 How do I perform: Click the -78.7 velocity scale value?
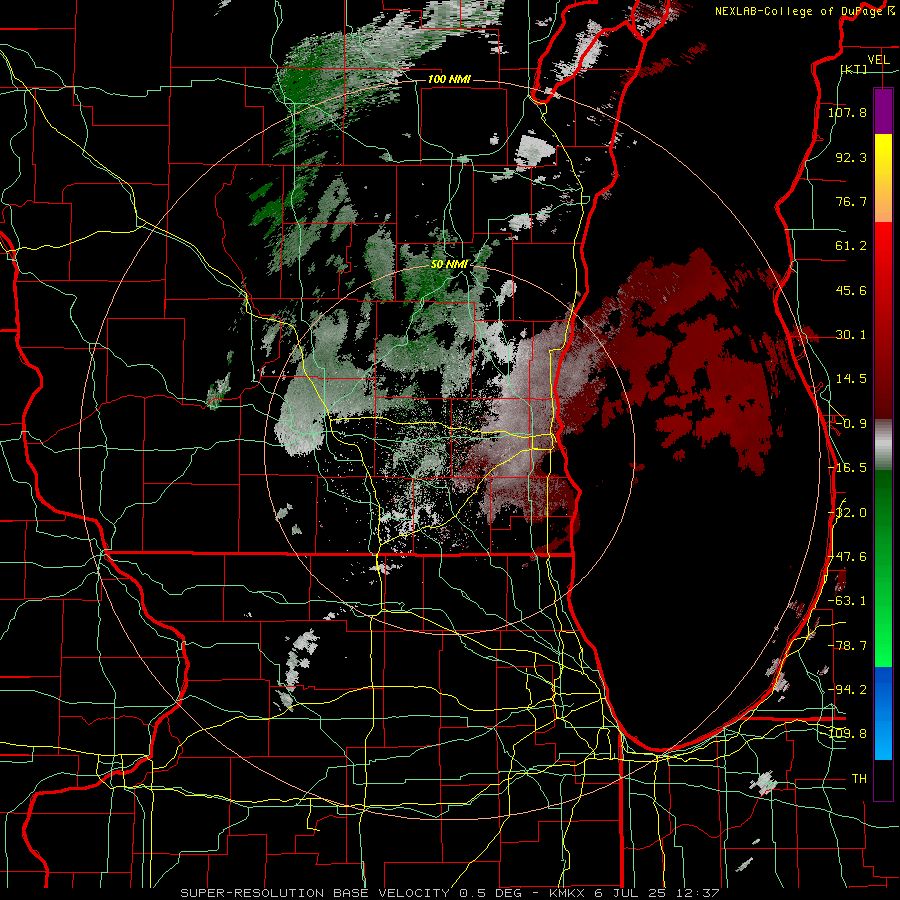[847, 646]
